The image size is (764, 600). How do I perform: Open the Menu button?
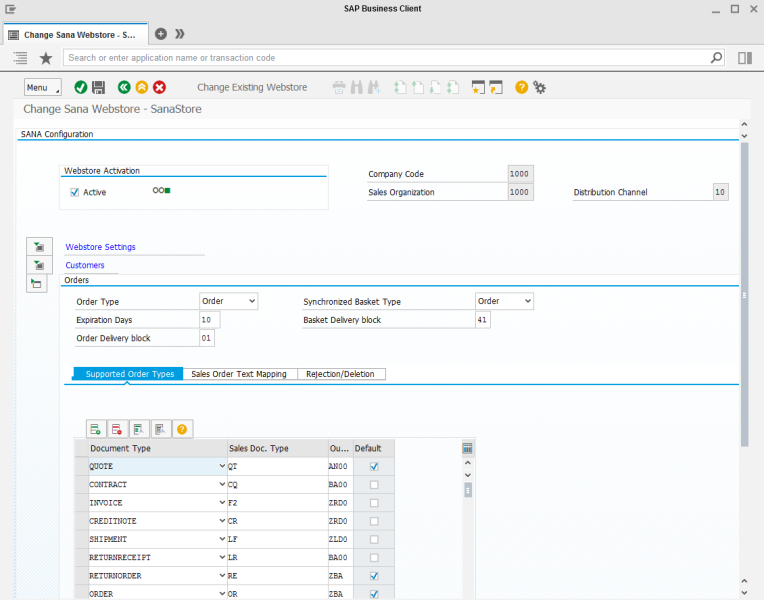(43, 87)
